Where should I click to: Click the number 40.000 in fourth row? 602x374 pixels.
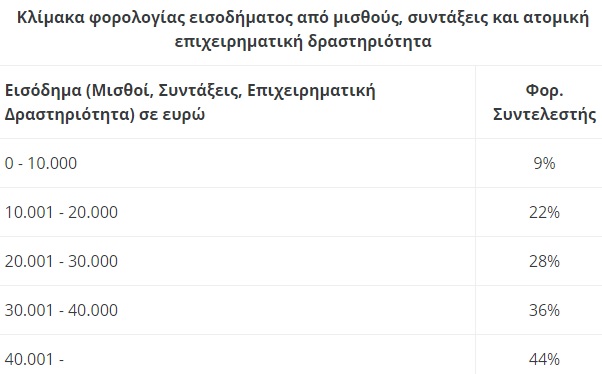(93, 310)
